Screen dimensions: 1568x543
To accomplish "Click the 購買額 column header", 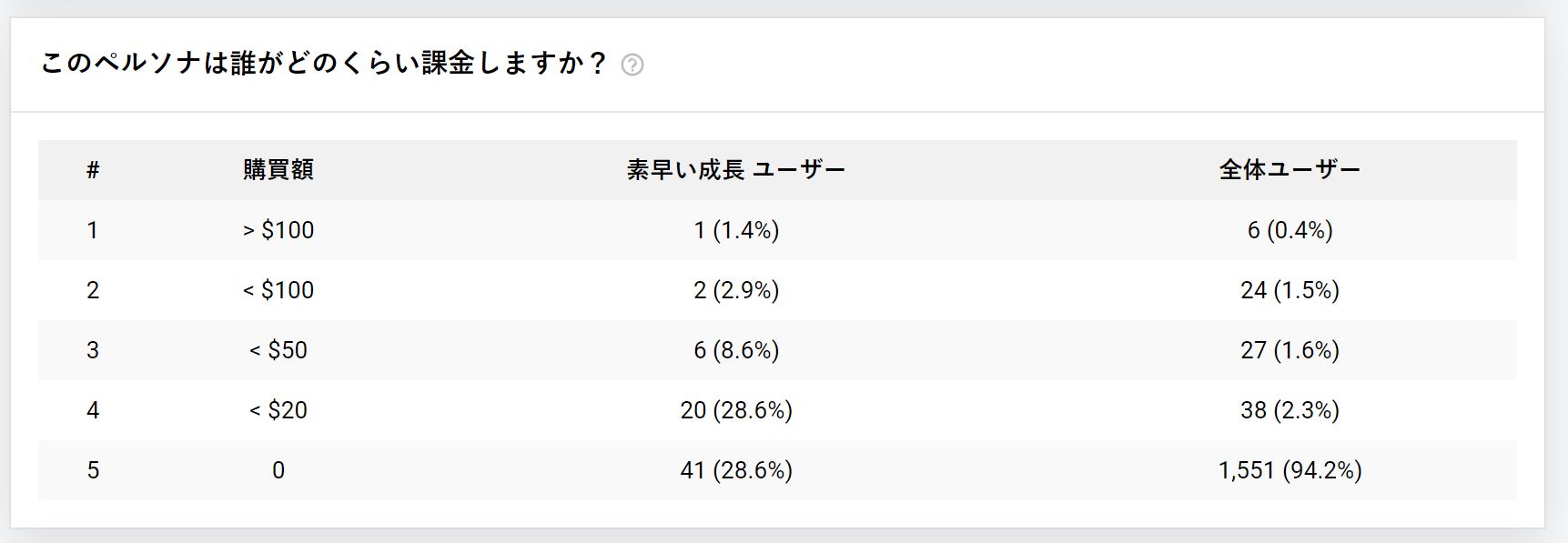I will coord(278,170).
